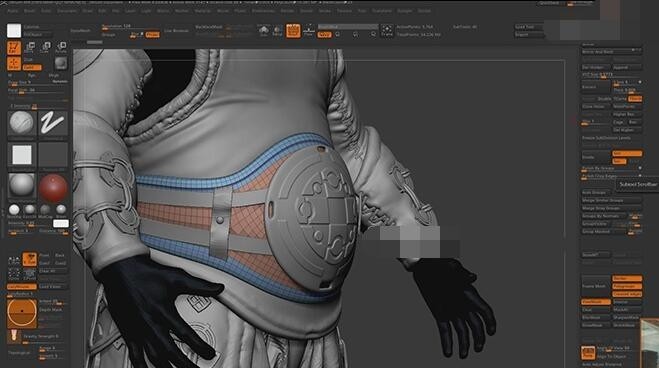659x368 pixels.
Task: Click the small white swatch under the materials
Action: pos(61,223)
